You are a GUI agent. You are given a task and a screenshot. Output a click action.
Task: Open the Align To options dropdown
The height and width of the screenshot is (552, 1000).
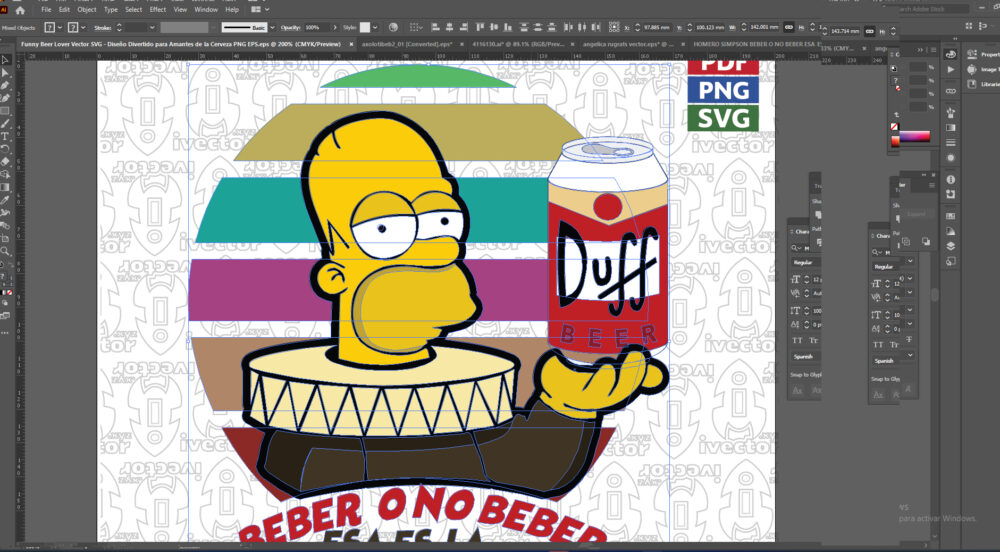tap(416, 27)
